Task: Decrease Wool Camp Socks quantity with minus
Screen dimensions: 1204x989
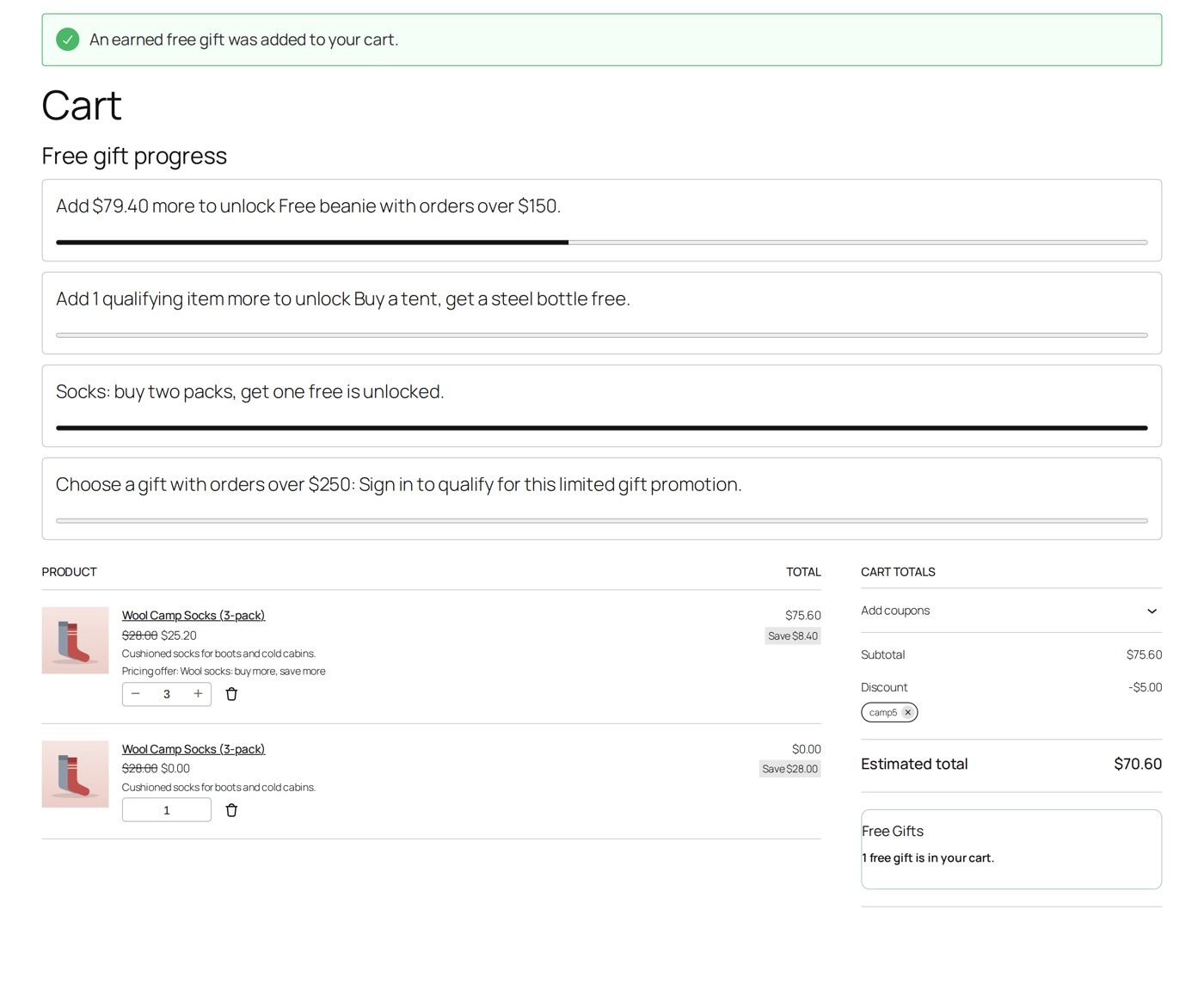Action: 136,694
